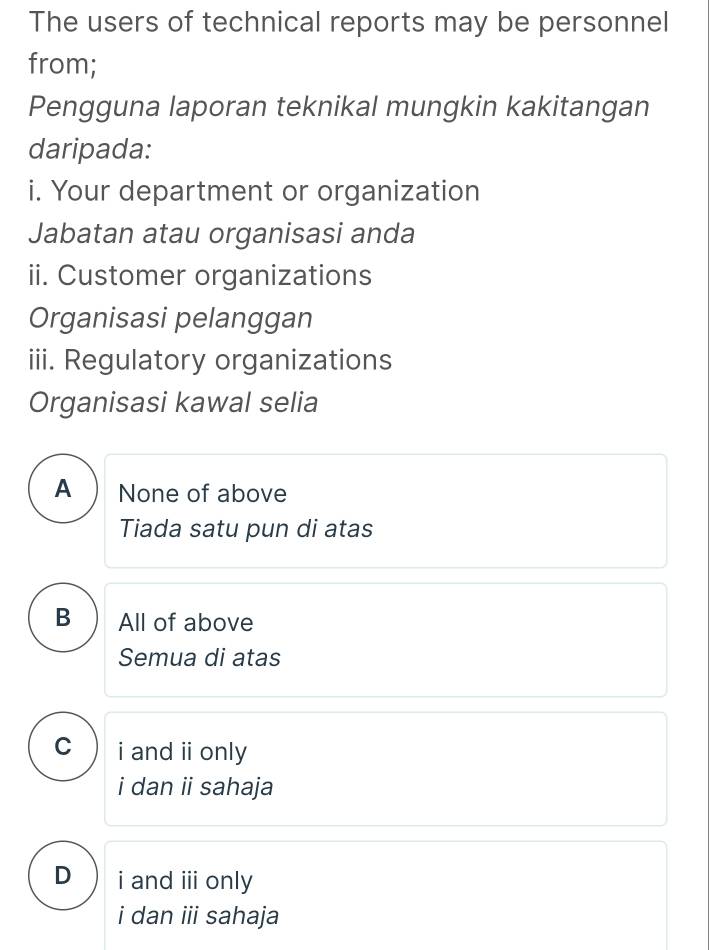This screenshot has width=709, height=950.
Task: Click the 'i dan ii sahaja' text
Action: 196,786
